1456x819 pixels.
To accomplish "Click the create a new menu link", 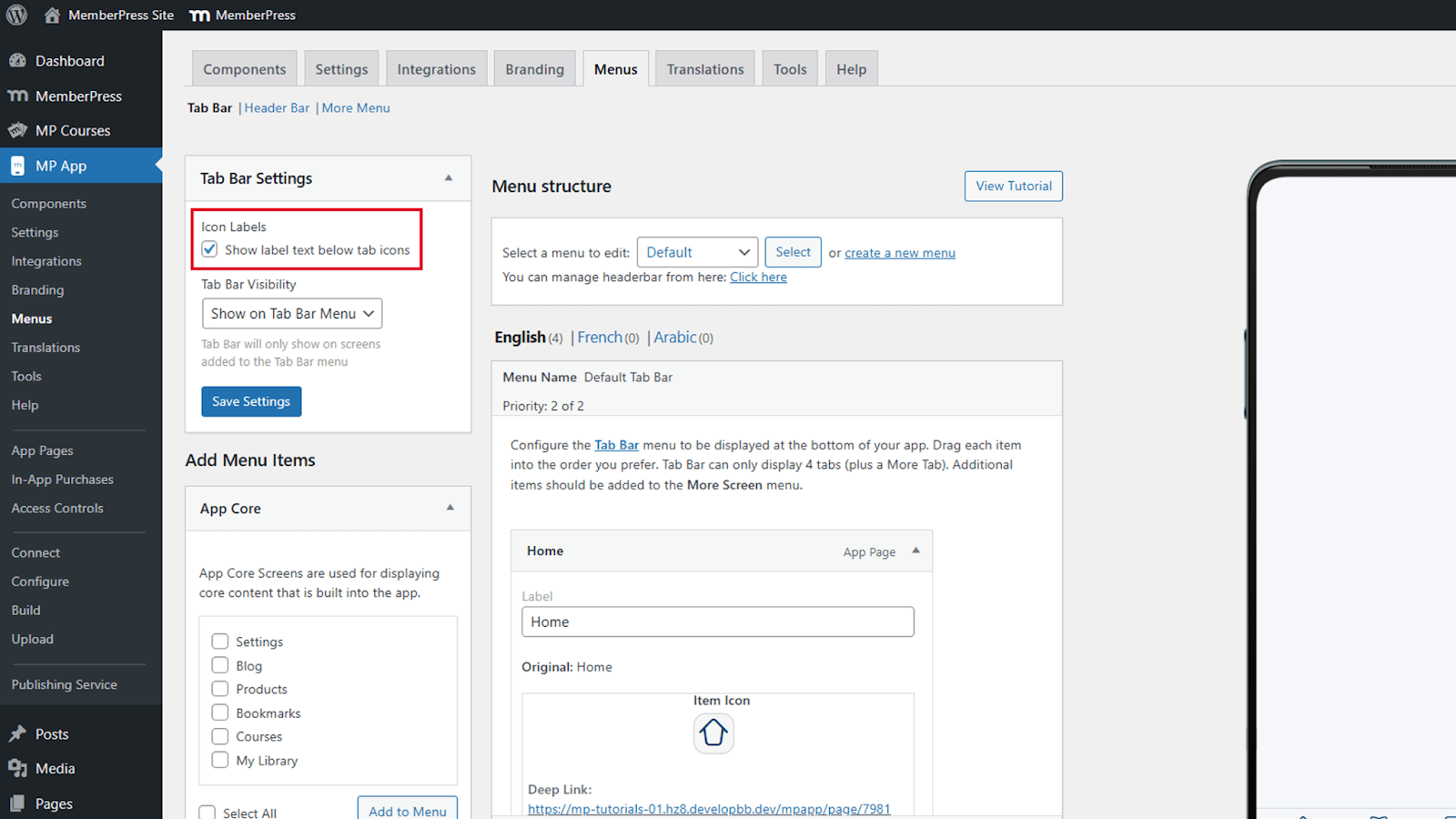I will point(899,253).
